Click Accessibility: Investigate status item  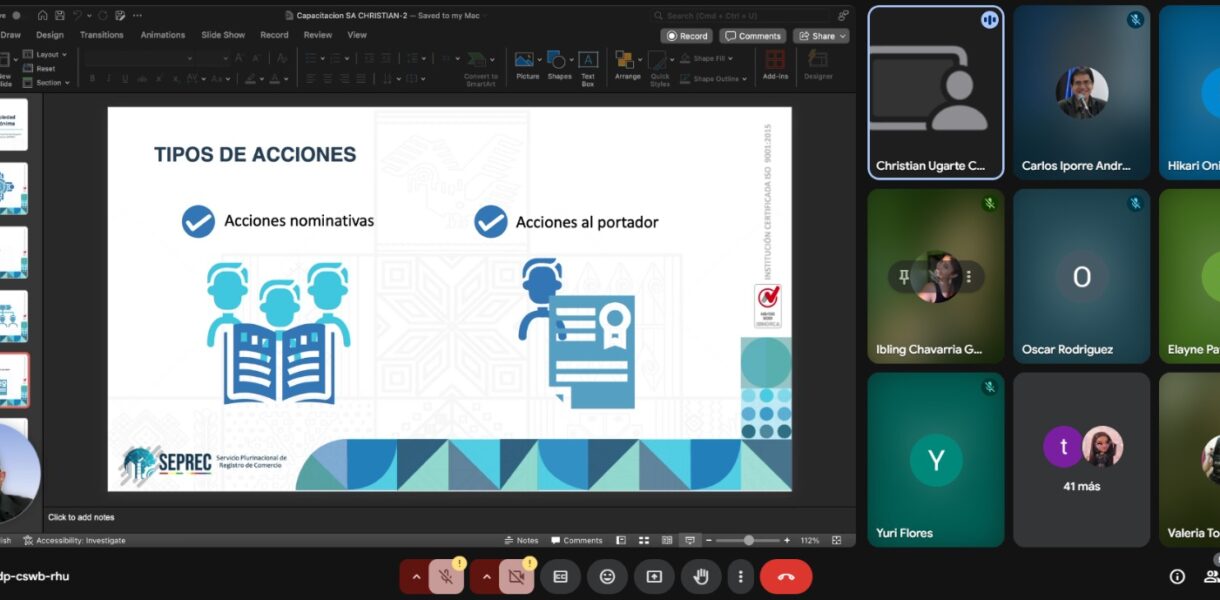click(74, 540)
